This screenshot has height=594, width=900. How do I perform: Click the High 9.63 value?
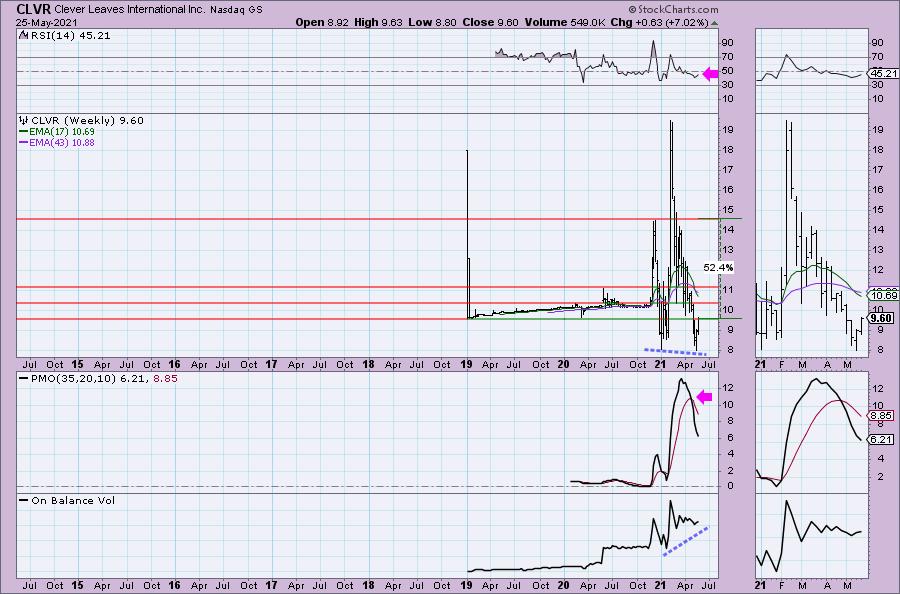tap(377, 22)
